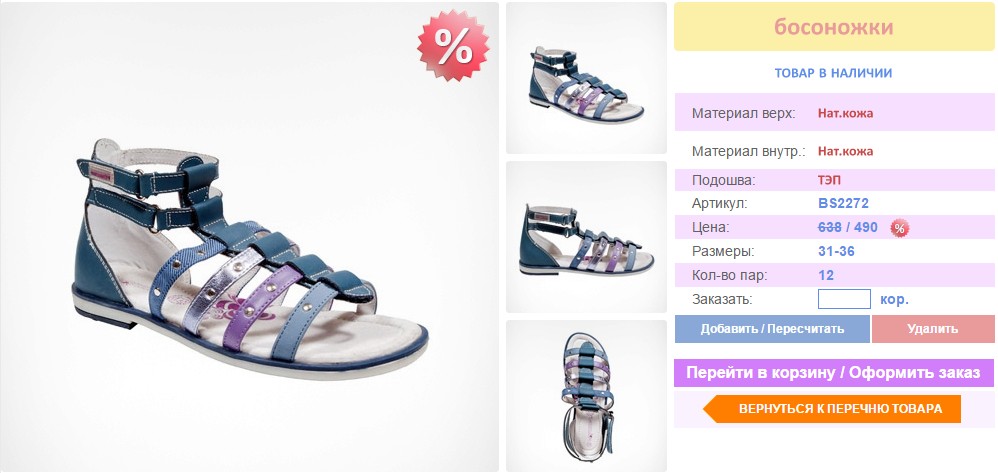This screenshot has height=473, width=998.
Task: Select the first sandal thumbnail
Action: point(586,78)
